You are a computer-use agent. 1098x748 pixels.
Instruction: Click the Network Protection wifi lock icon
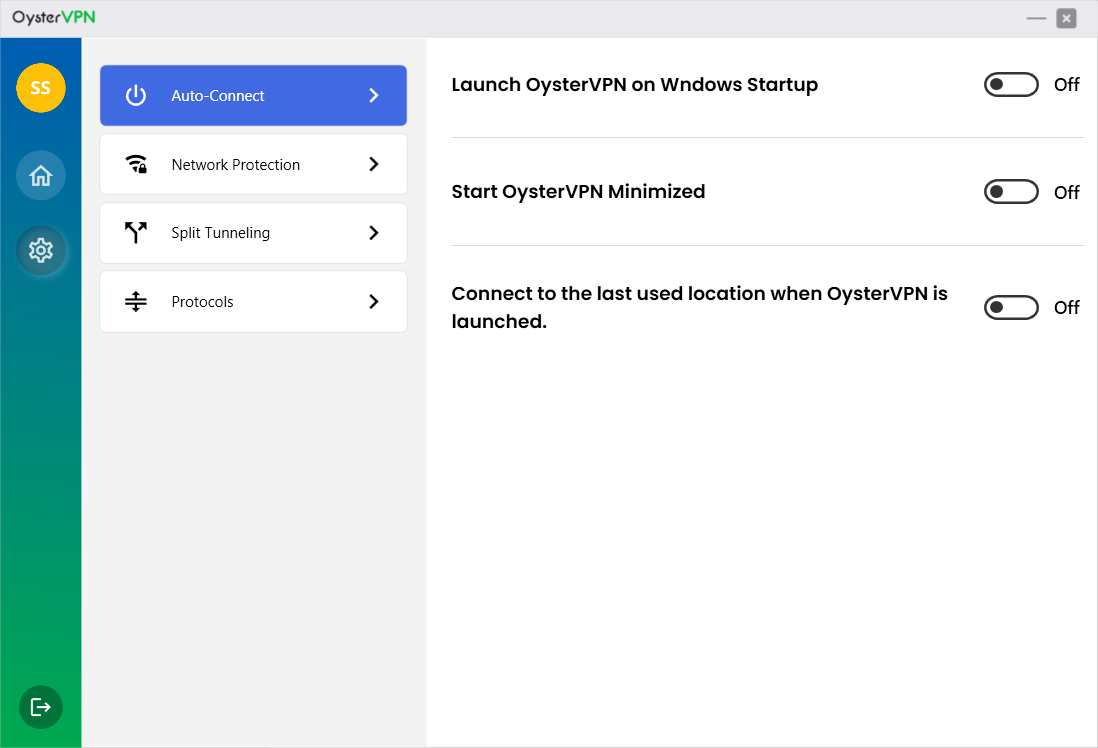tap(136, 164)
